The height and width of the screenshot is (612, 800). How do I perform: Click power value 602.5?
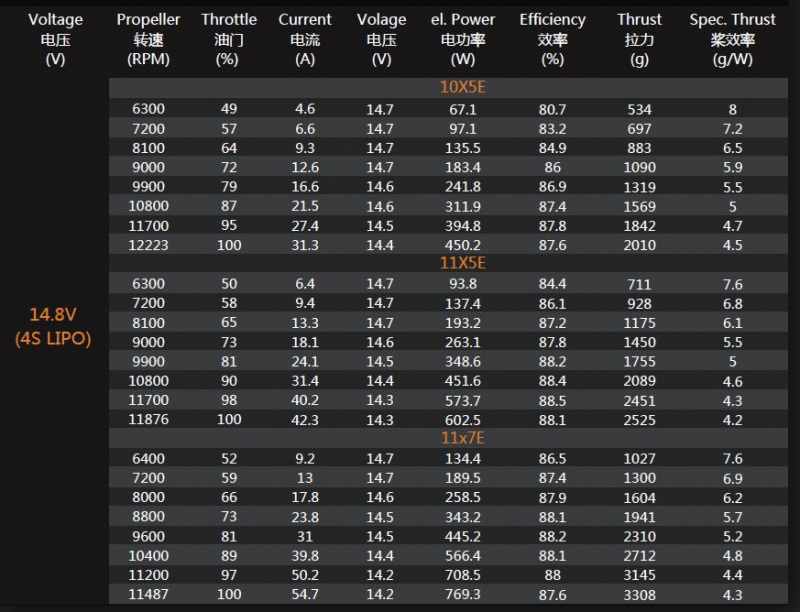pos(463,420)
